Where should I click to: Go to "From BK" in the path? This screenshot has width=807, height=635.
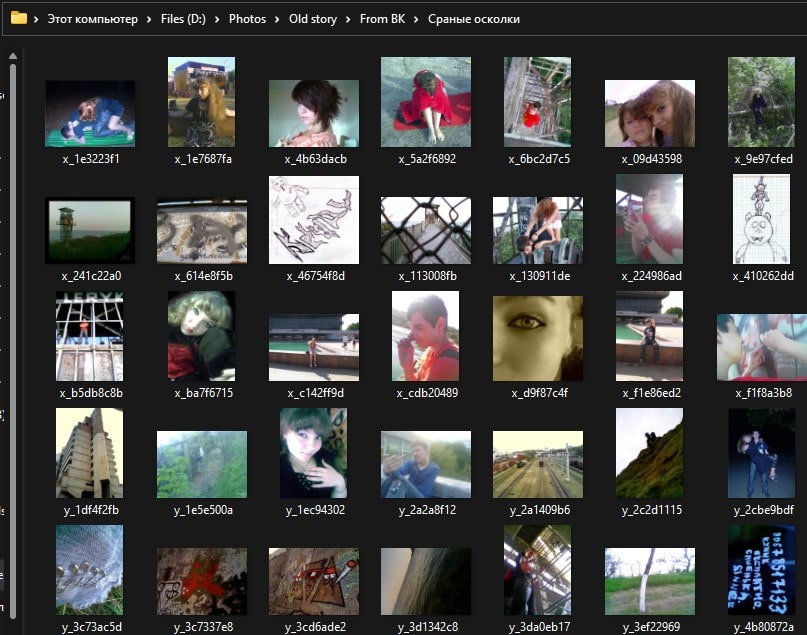383,19
